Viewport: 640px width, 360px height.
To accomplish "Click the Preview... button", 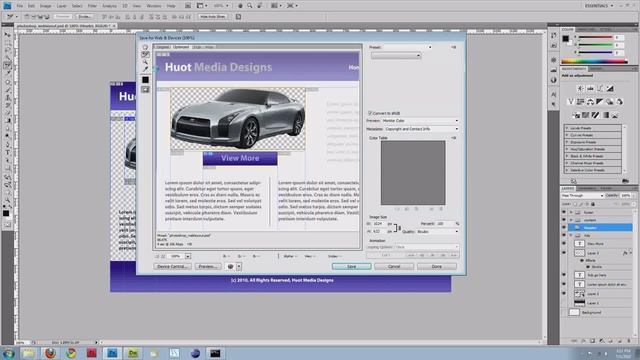I will point(208,267).
